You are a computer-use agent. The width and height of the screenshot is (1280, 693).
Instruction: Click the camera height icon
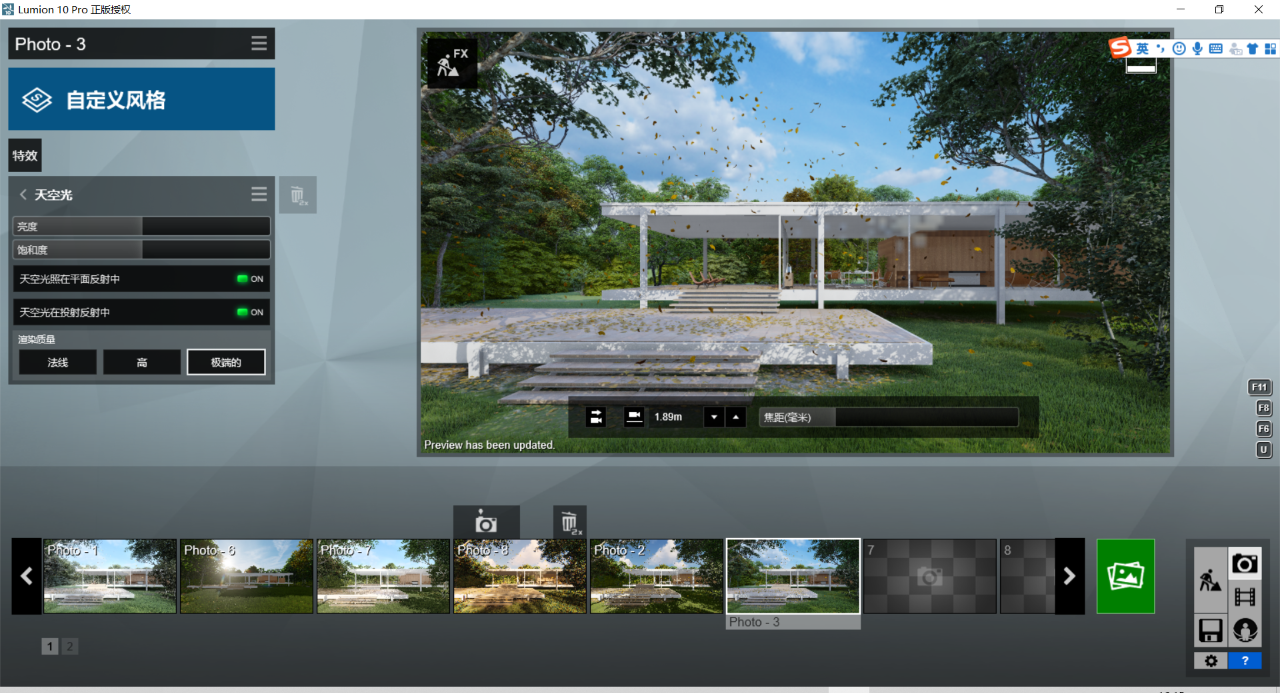tap(634, 417)
